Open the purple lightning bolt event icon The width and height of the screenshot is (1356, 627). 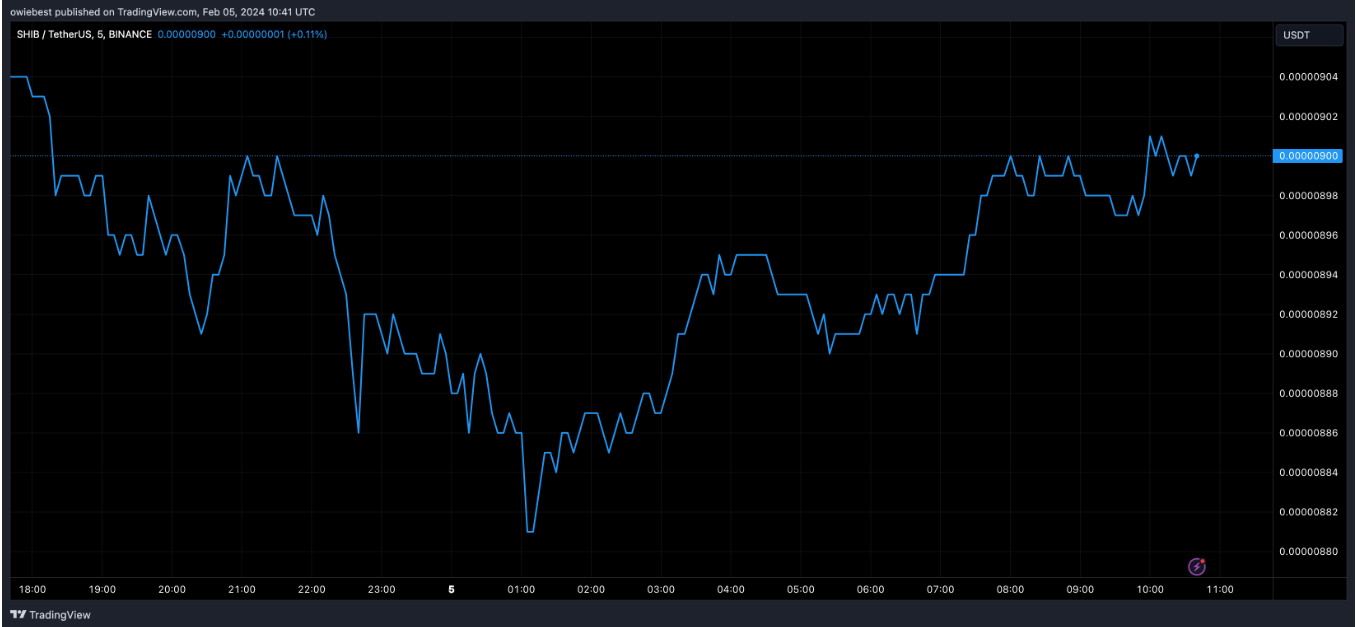[1197, 567]
